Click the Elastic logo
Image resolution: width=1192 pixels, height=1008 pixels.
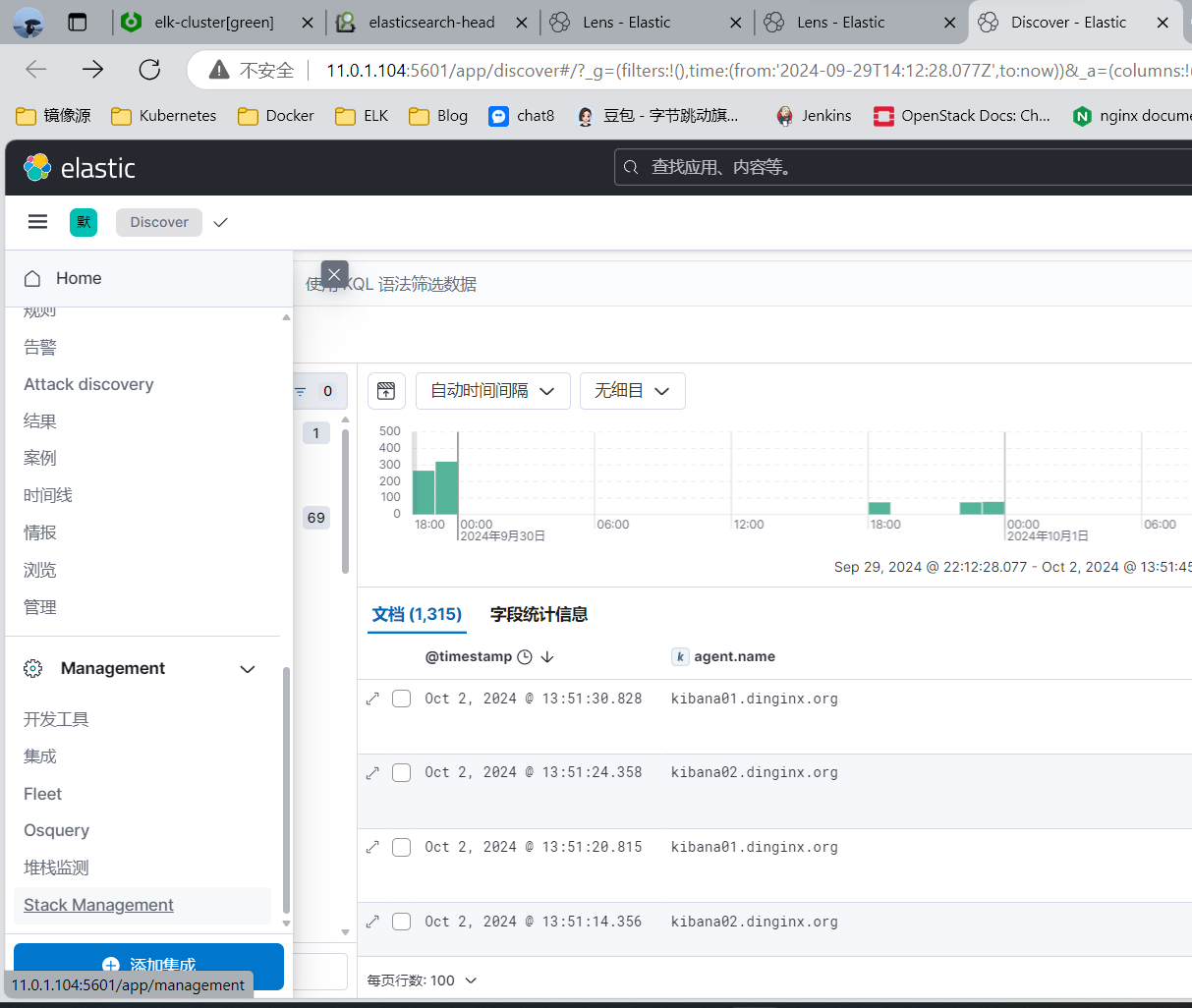(x=79, y=168)
